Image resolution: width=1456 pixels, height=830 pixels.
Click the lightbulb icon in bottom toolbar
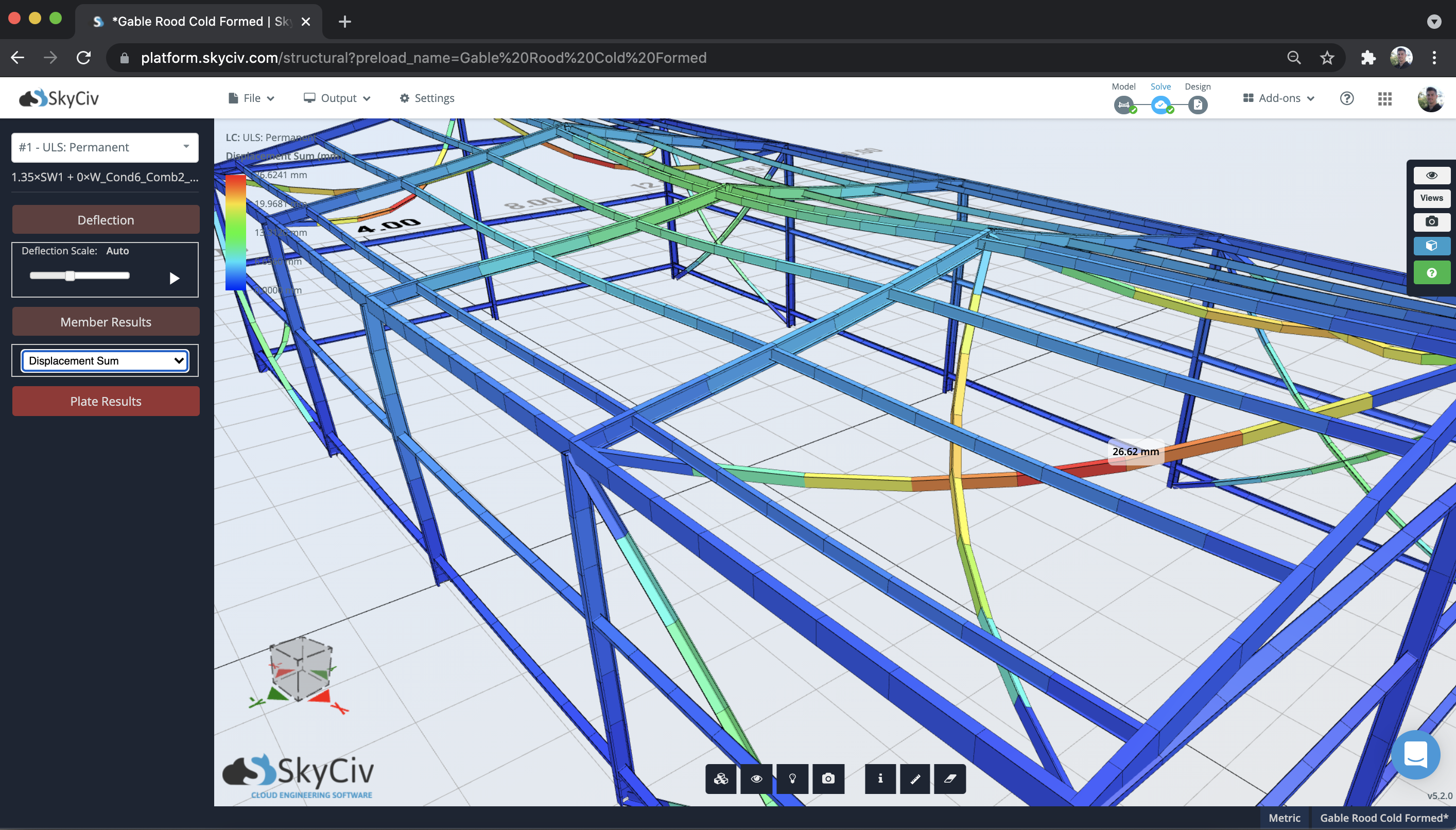(792, 779)
